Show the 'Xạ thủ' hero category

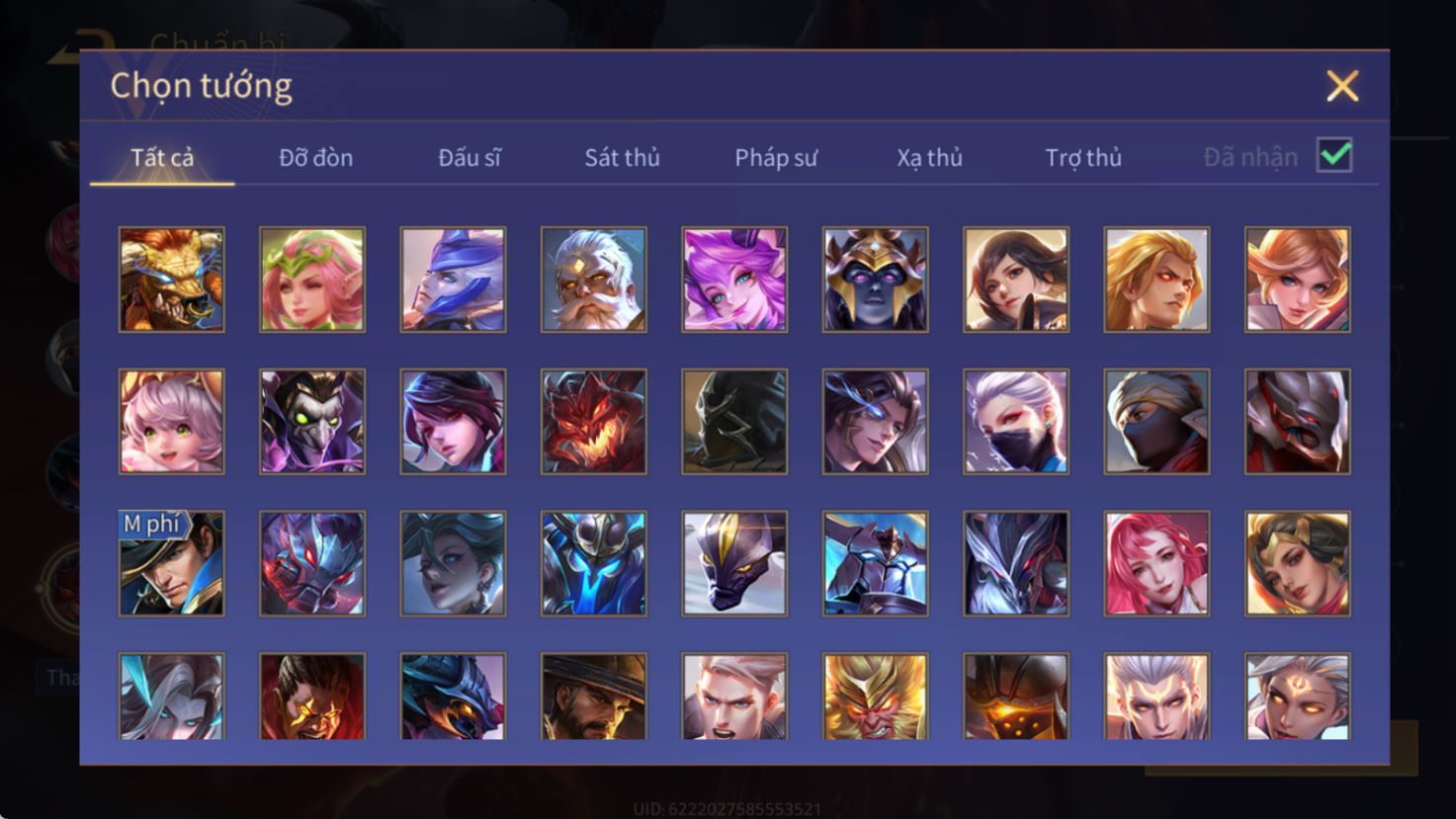click(x=929, y=158)
